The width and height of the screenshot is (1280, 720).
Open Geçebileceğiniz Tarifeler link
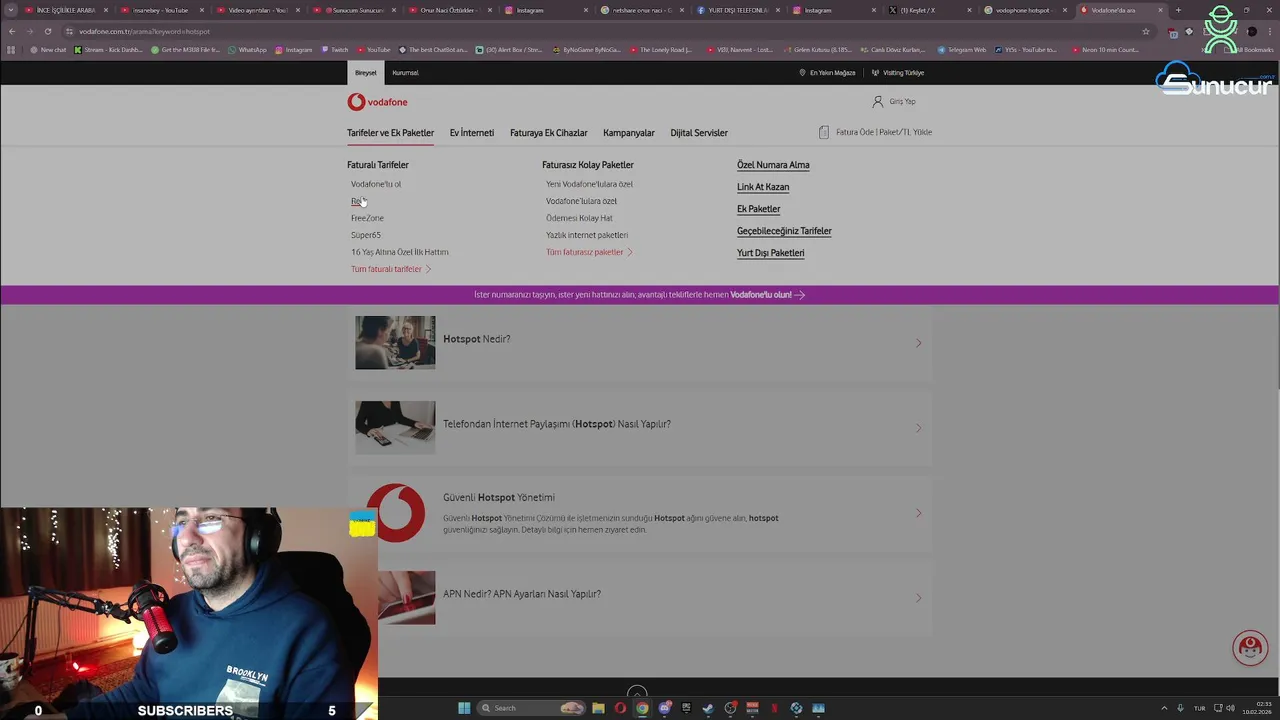tap(784, 231)
